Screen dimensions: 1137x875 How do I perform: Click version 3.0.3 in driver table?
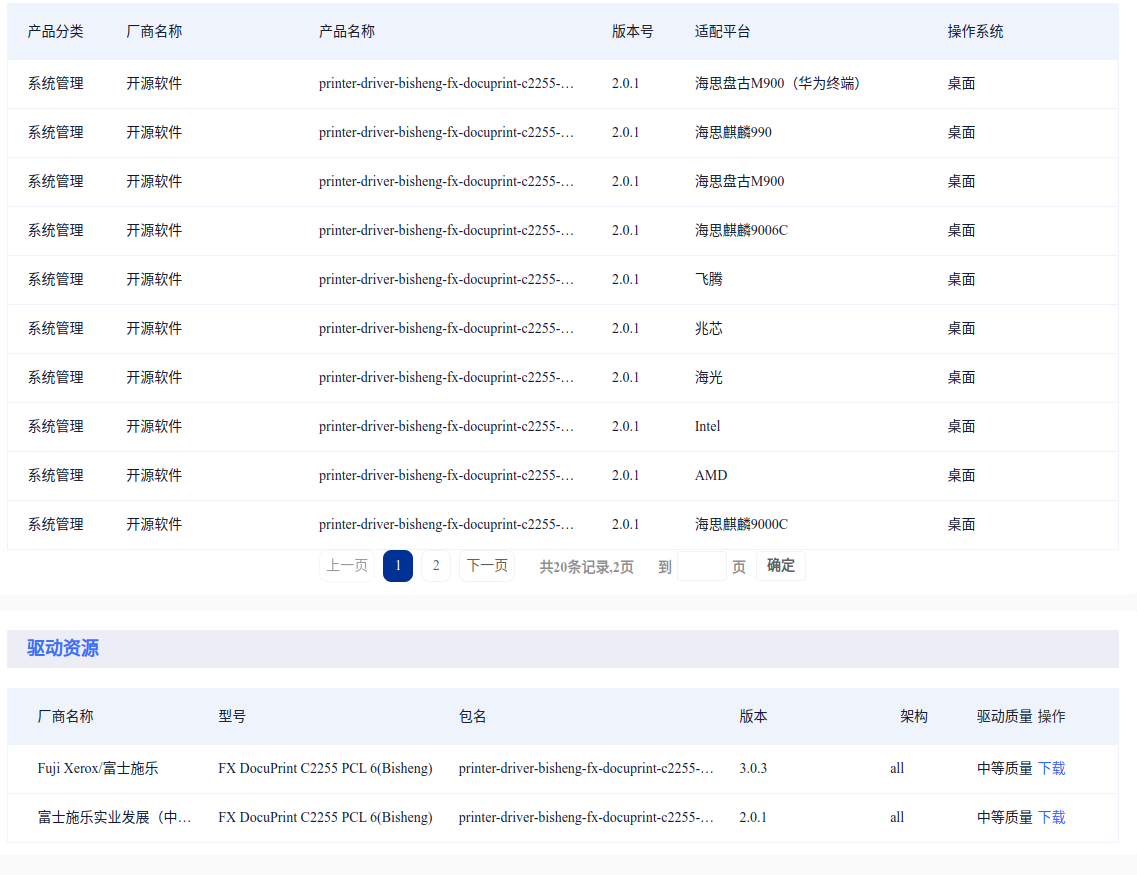click(x=753, y=768)
